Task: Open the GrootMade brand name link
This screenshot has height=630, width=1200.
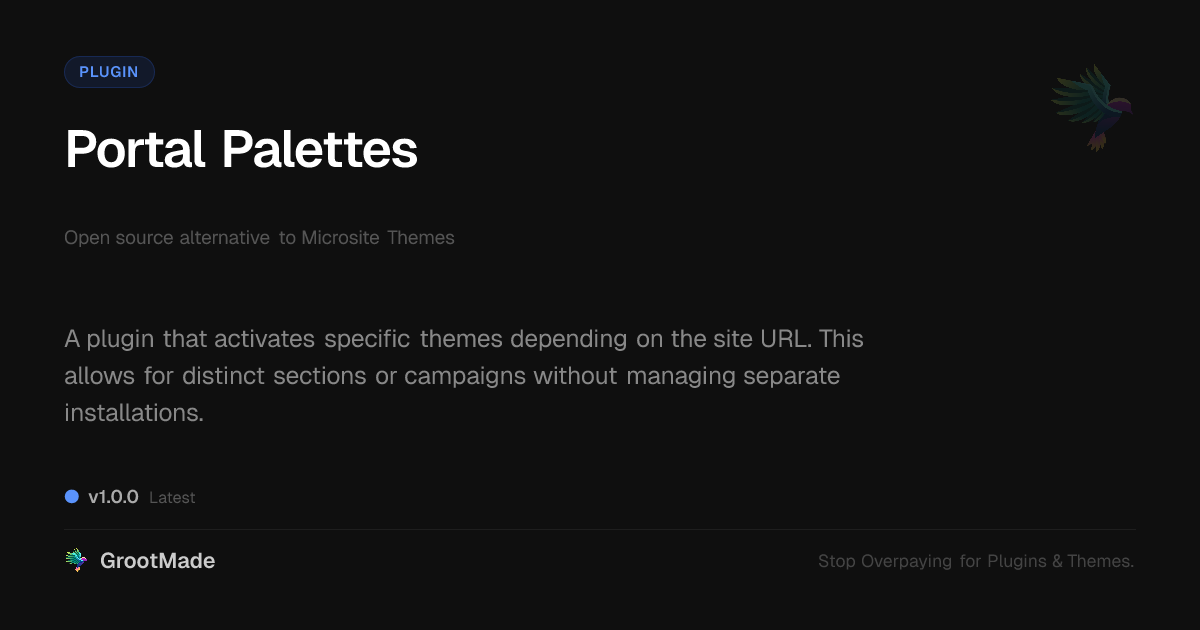Action: [157, 561]
